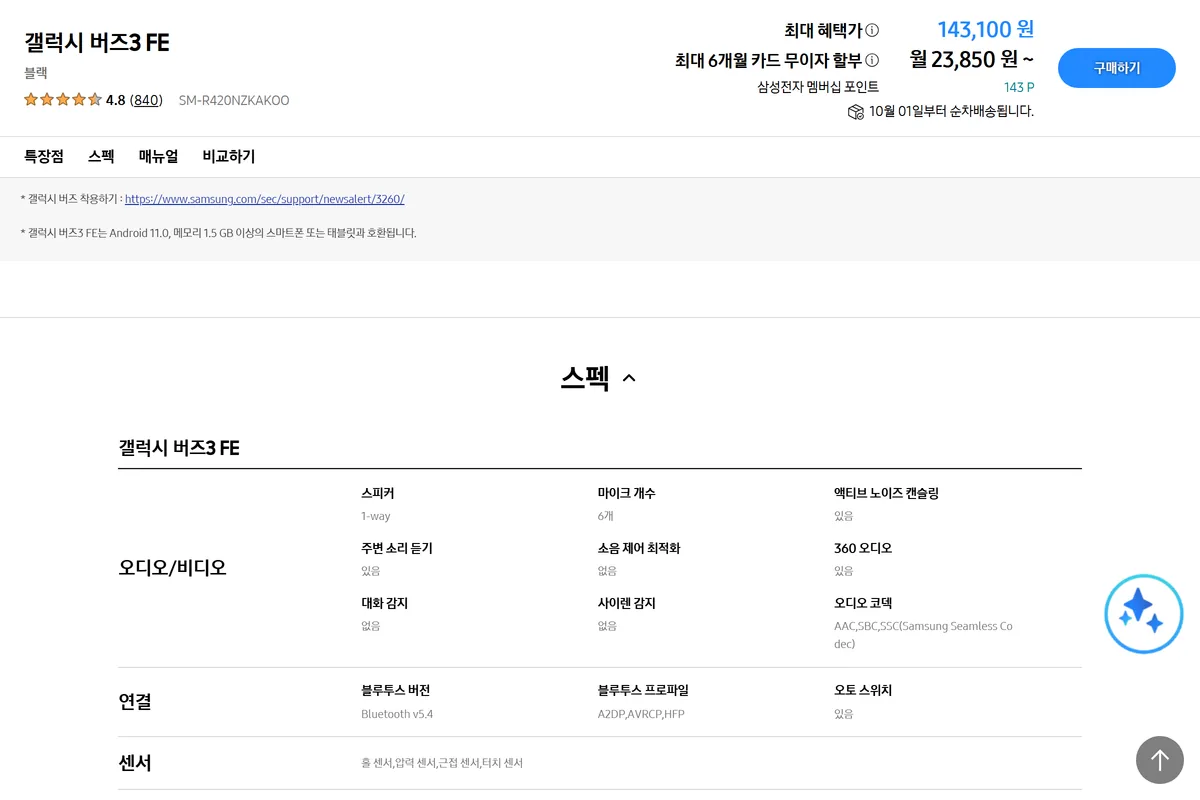Open the 스펙 tab
This screenshot has width=1200, height=800.
pos(101,156)
